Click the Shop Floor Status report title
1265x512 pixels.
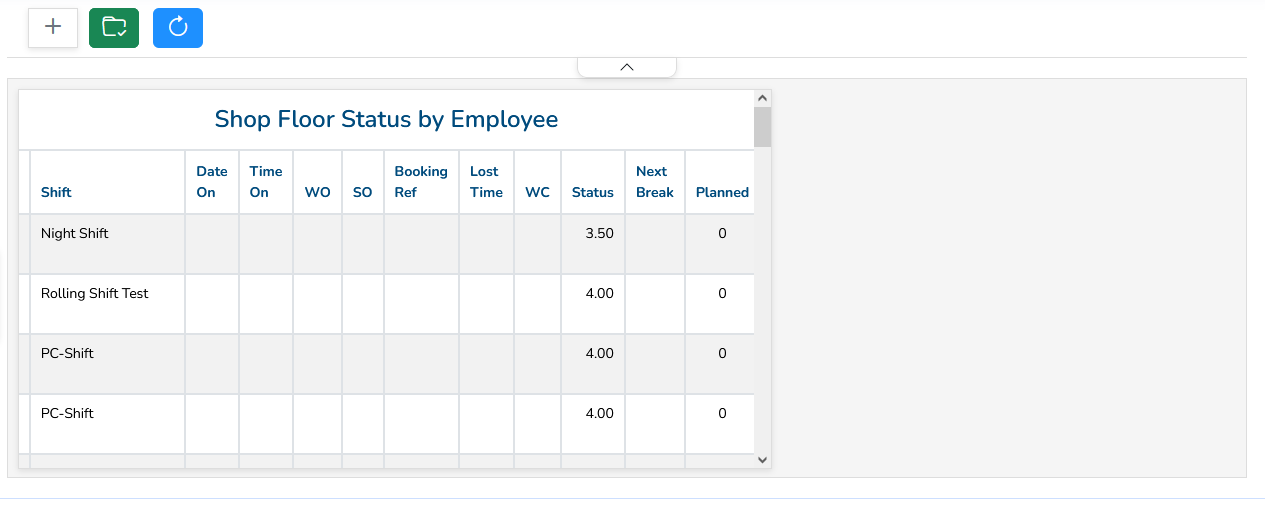tap(386, 119)
